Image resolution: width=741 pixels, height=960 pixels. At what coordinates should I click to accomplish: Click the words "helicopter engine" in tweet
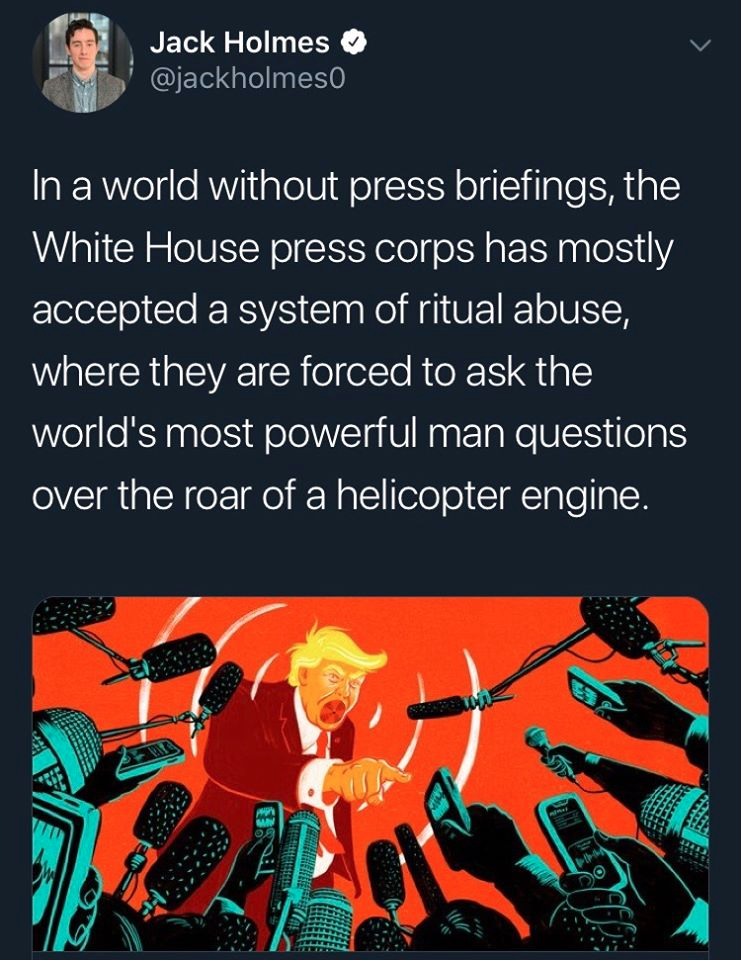click(491, 495)
